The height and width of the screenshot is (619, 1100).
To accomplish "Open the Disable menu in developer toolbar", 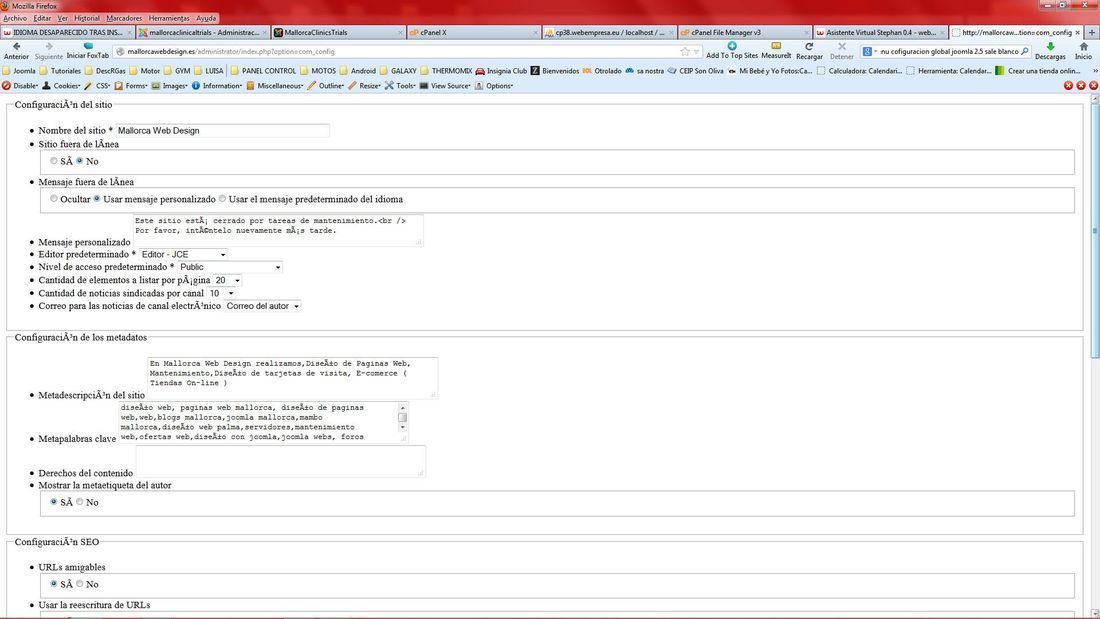I will [x=20, y=86].
